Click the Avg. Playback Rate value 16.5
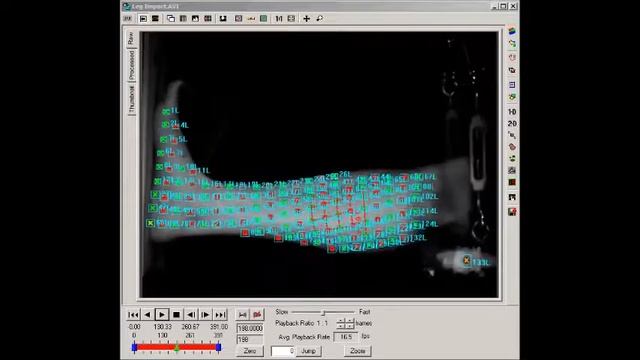640x360 pixels. tap(346, 337)
